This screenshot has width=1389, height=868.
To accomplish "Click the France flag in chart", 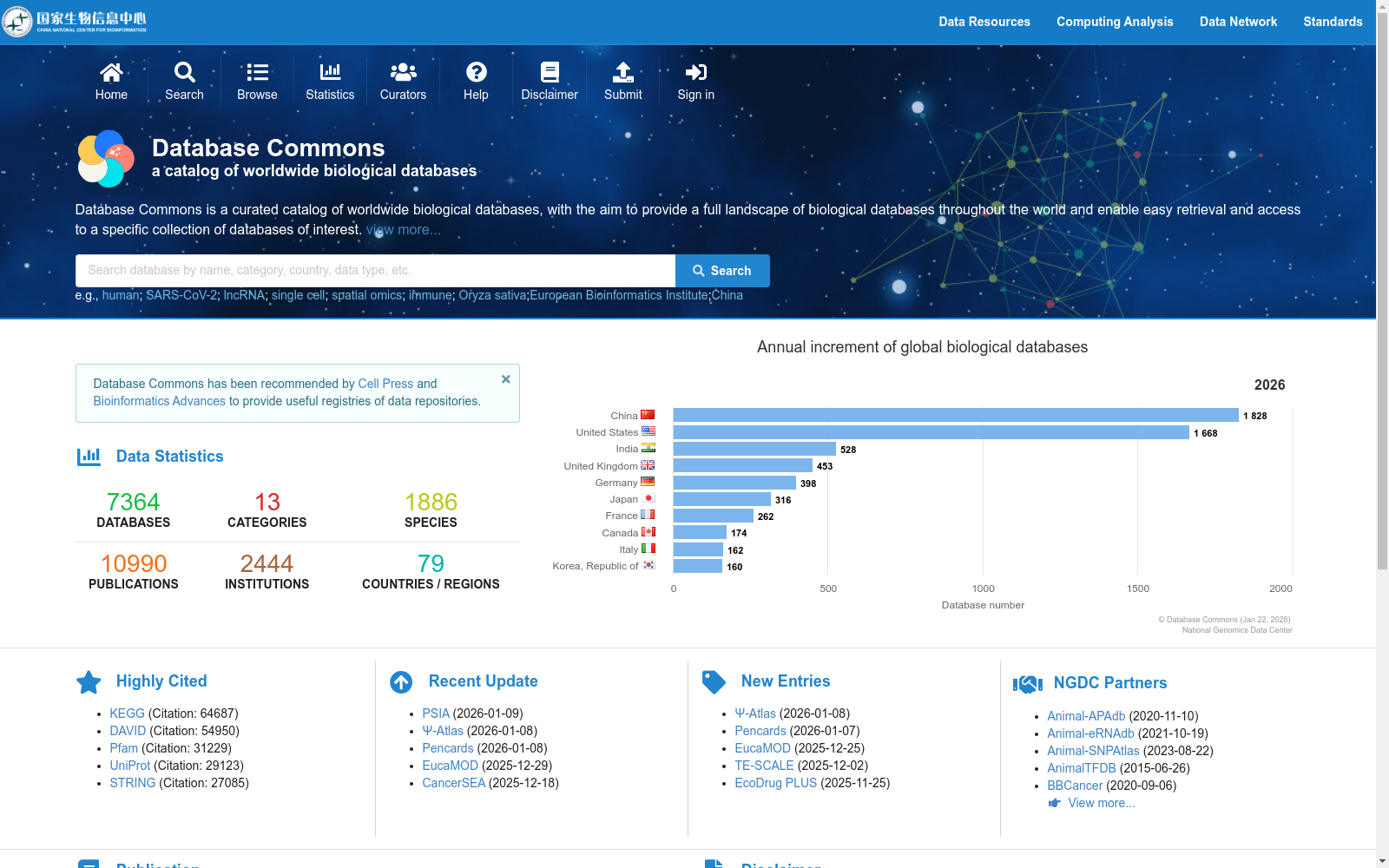I will [648, 515].
